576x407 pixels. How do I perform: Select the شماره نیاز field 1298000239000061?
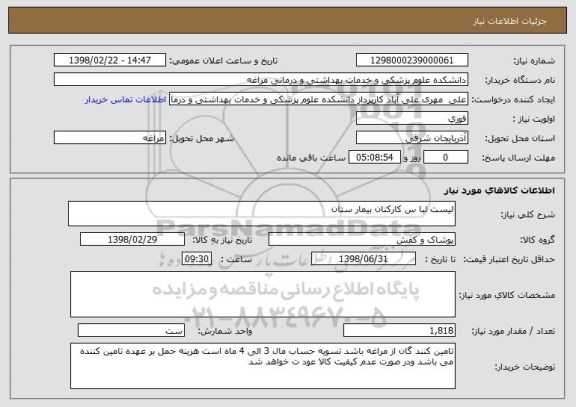pos(412,60)
